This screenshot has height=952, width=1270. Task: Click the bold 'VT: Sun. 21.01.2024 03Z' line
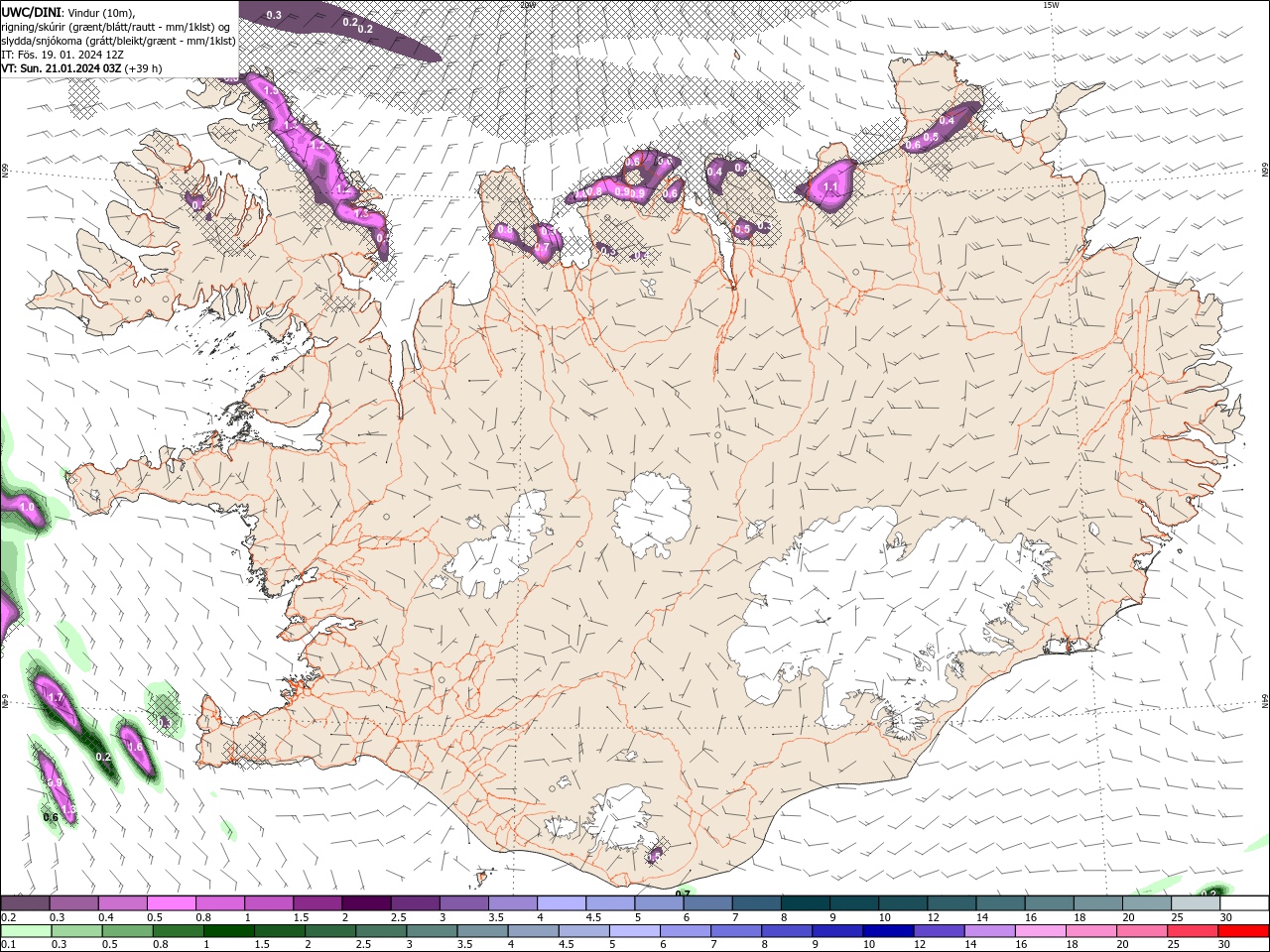pyautogui.click(x=61, y=68)
